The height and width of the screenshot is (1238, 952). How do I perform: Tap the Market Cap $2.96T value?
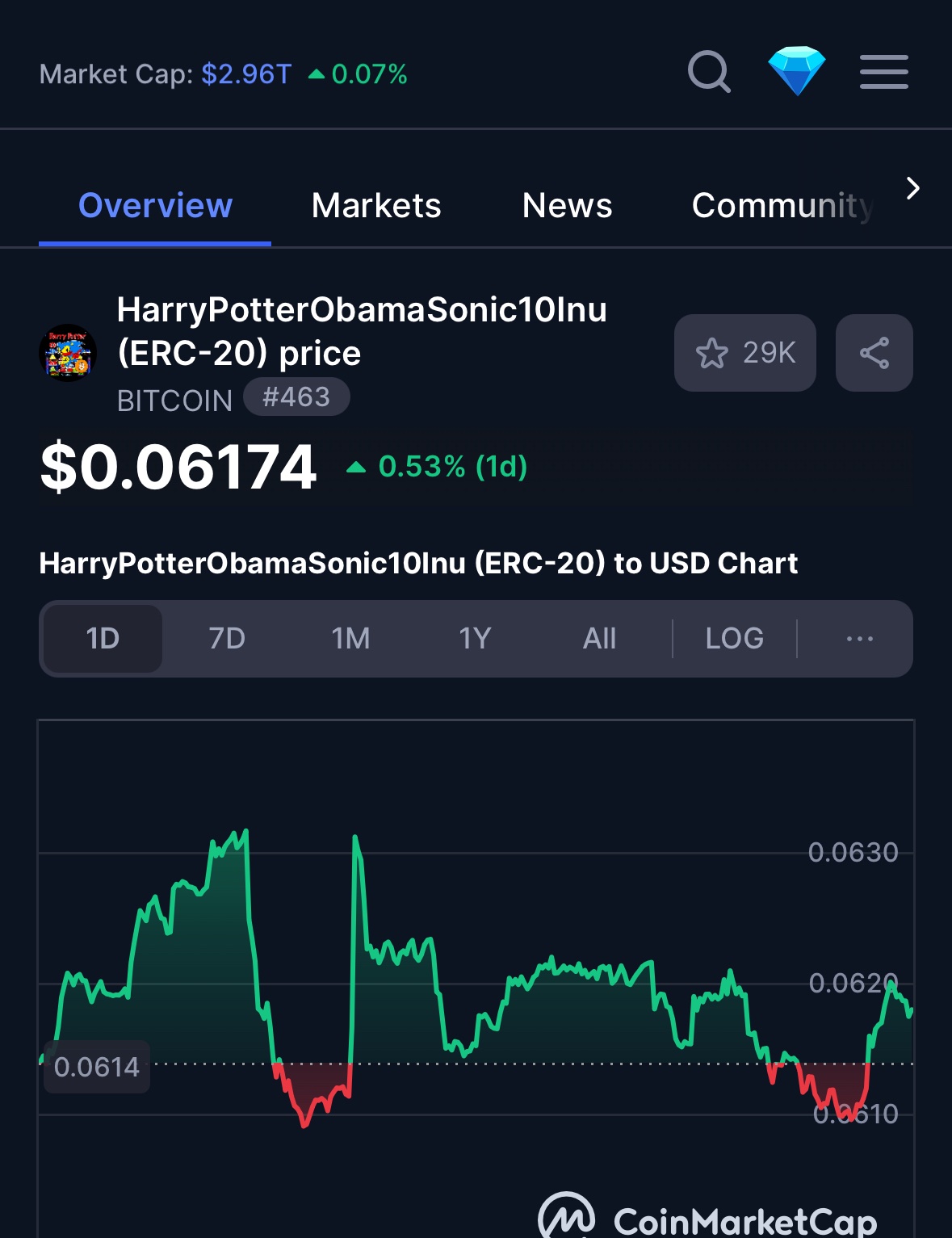pos(246,74)
